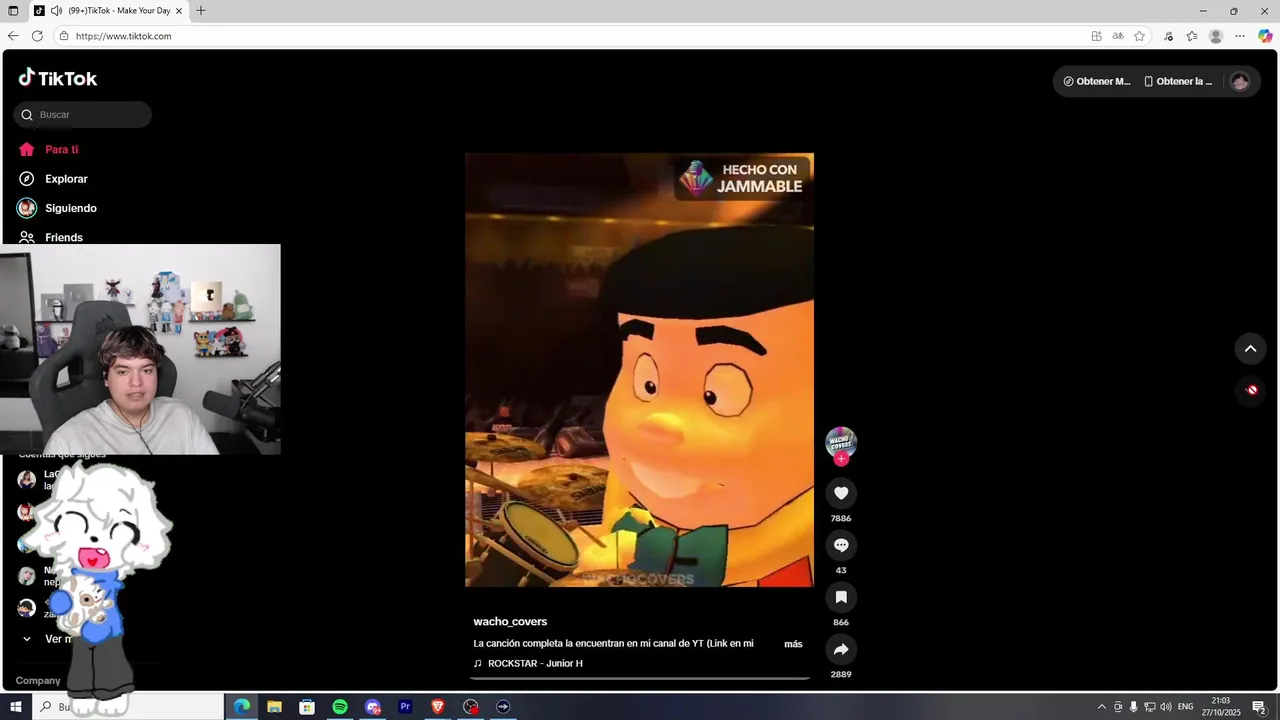Open browser favorites list icon
1280x720 pixels.
(1192, 36)
